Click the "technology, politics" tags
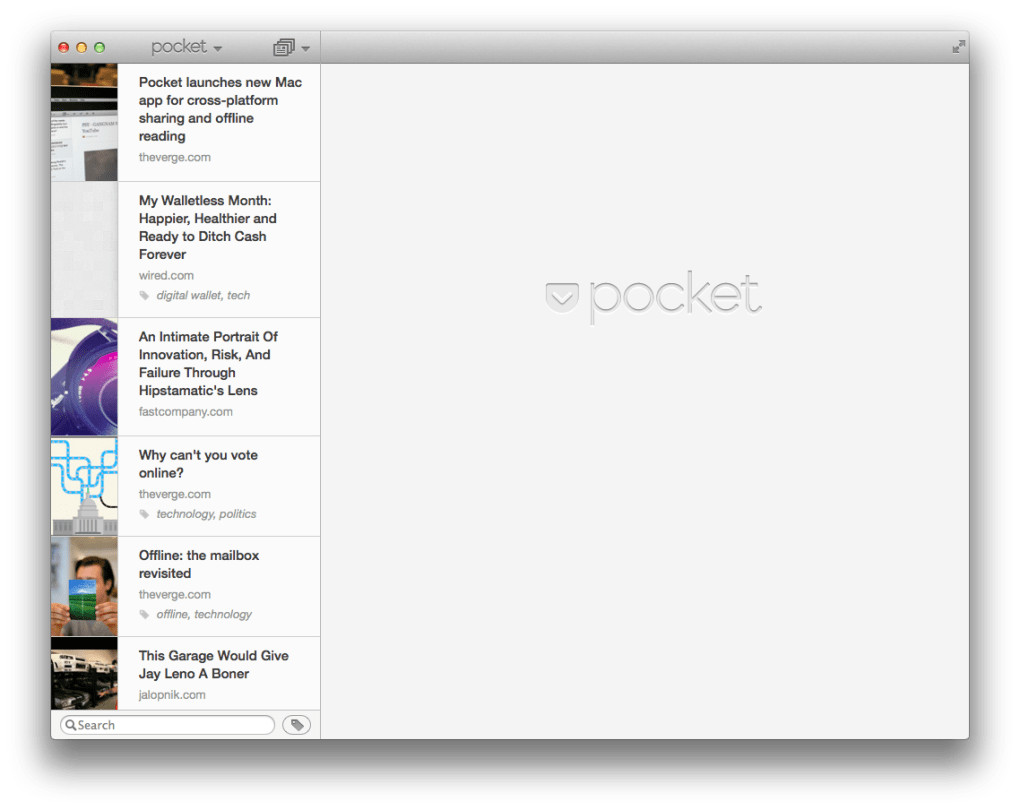The image size is (1020, 810). tap(206, 514)
